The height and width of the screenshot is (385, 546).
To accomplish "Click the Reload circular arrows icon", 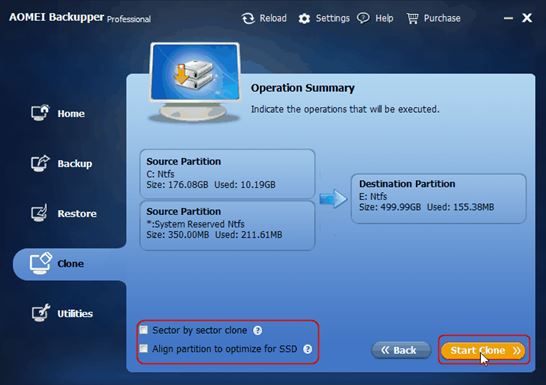I will pyautogui.click(x=248, y=18).
